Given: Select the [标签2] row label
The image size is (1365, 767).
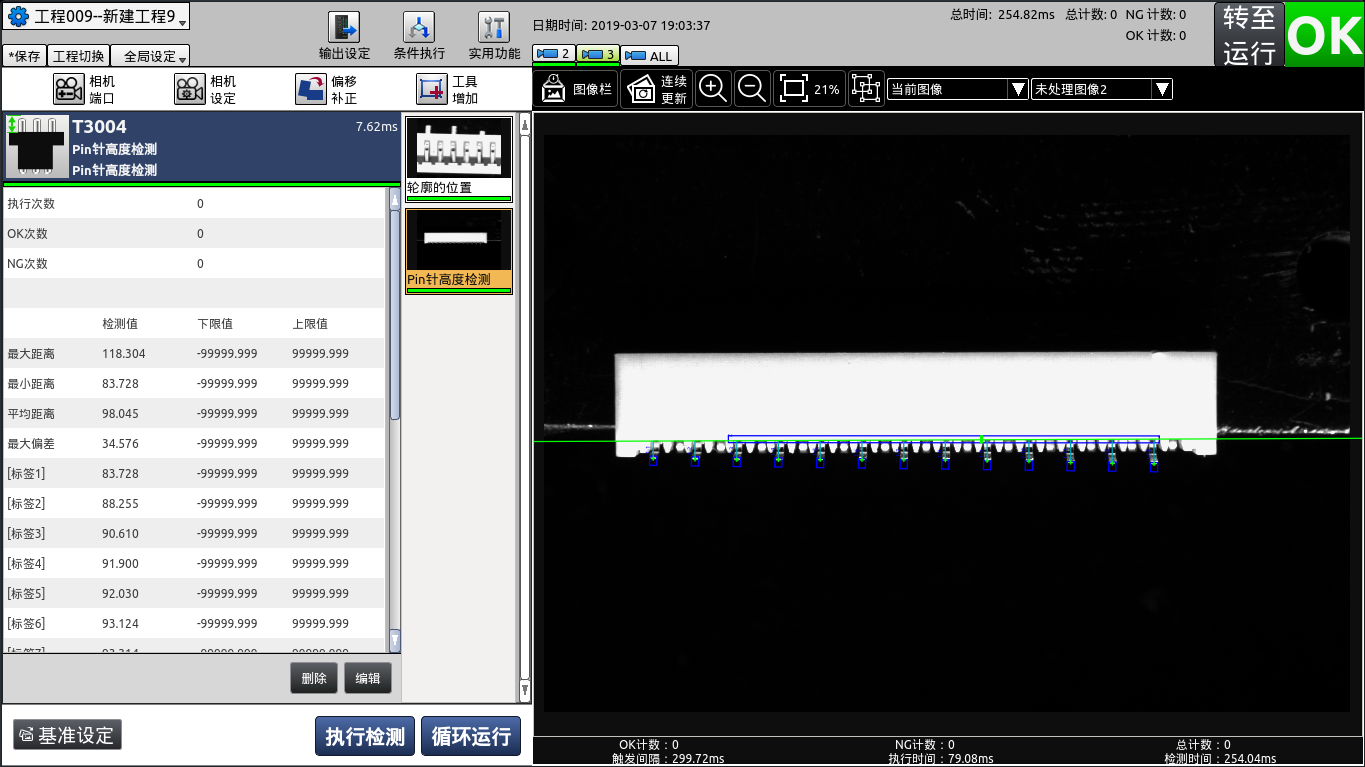Looking at the screenshot, I should [x=26, y=504].
